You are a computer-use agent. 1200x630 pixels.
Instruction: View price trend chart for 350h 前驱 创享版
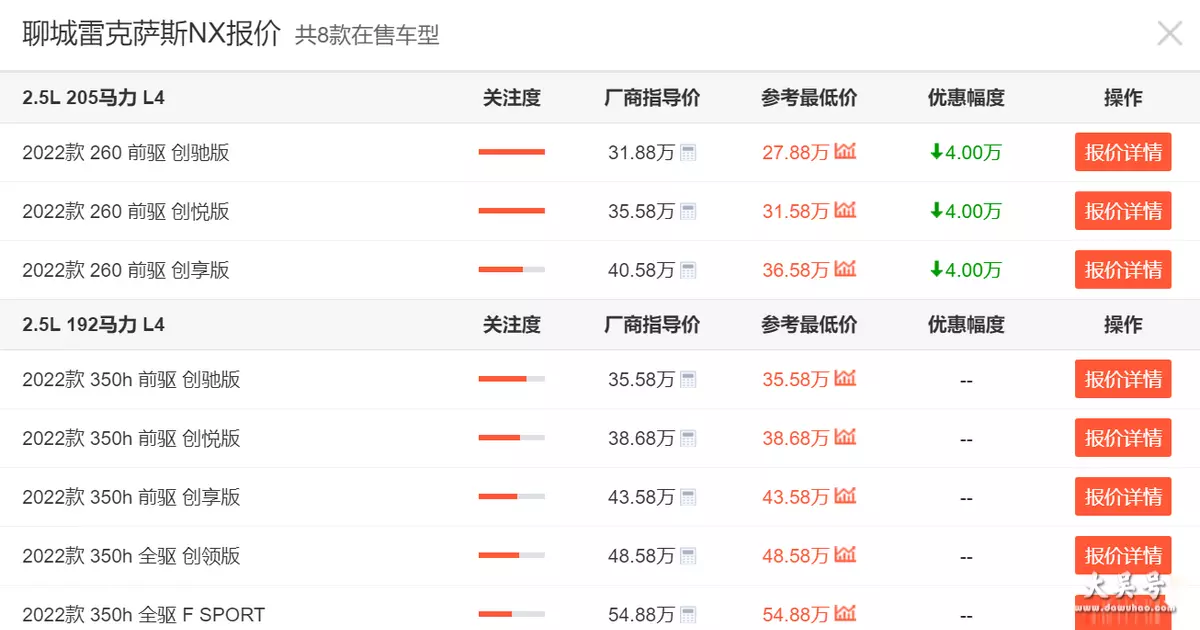[x=846, y=497]
